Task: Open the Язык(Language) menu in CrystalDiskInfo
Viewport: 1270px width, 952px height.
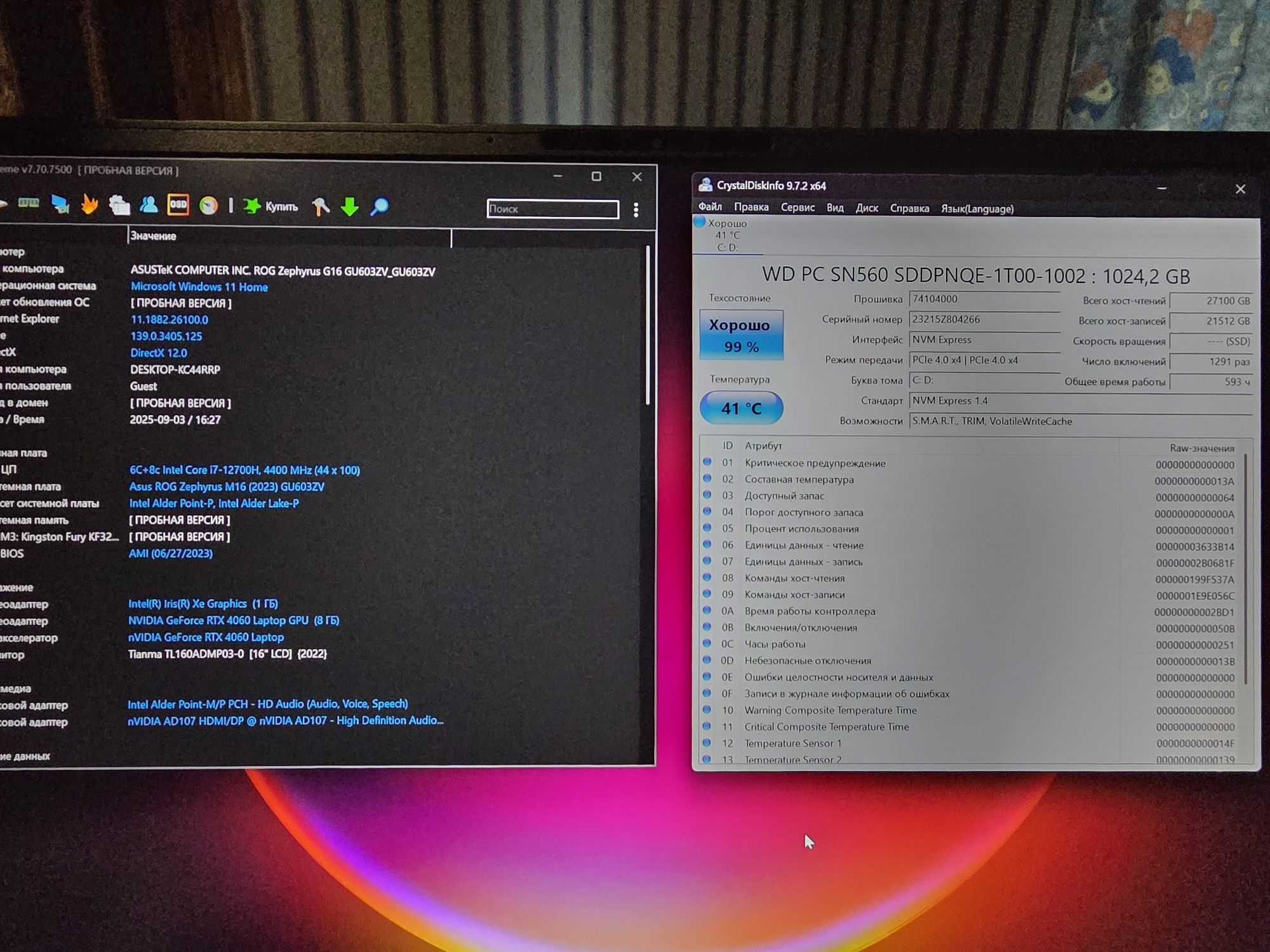Action: pos(977,209)
